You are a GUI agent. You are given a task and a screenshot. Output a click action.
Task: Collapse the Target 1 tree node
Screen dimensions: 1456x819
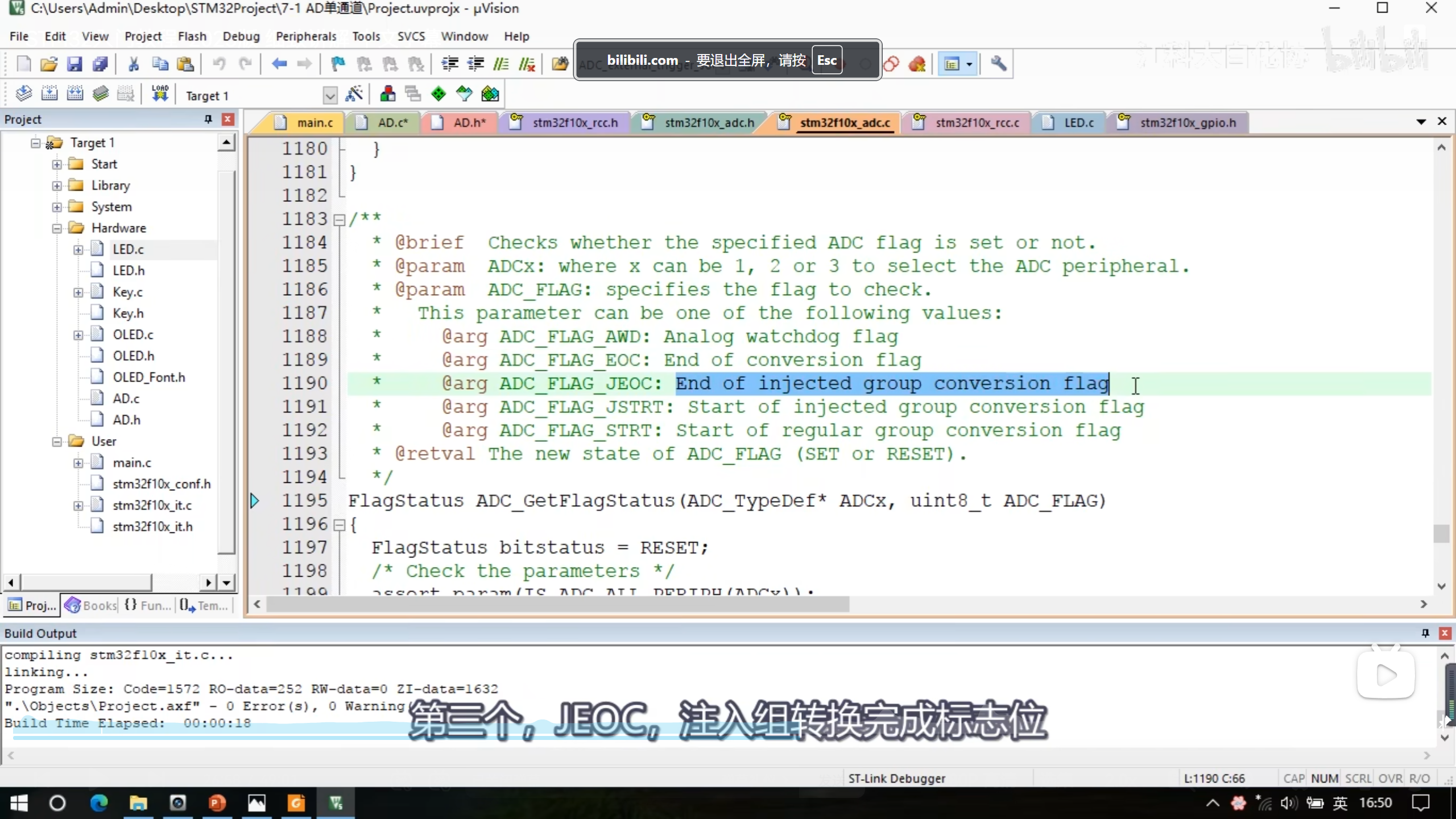[36, 143]
